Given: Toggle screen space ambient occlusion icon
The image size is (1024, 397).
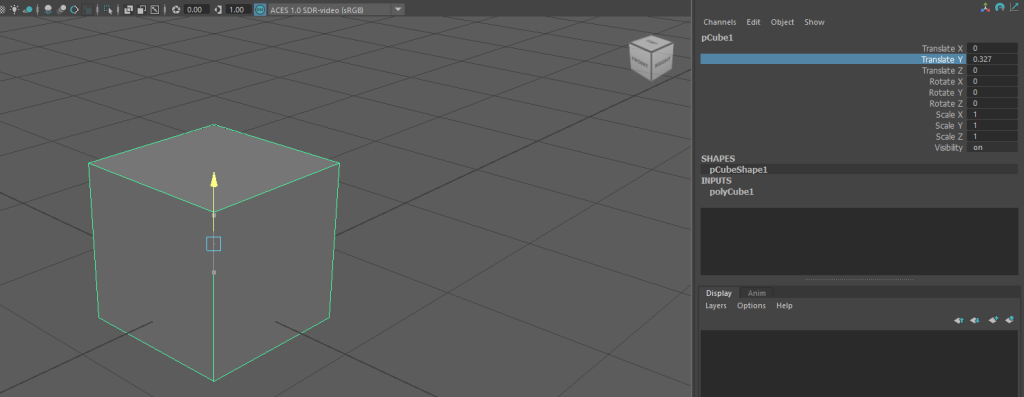Looking at the screenshot, I should tap(48, 10).
